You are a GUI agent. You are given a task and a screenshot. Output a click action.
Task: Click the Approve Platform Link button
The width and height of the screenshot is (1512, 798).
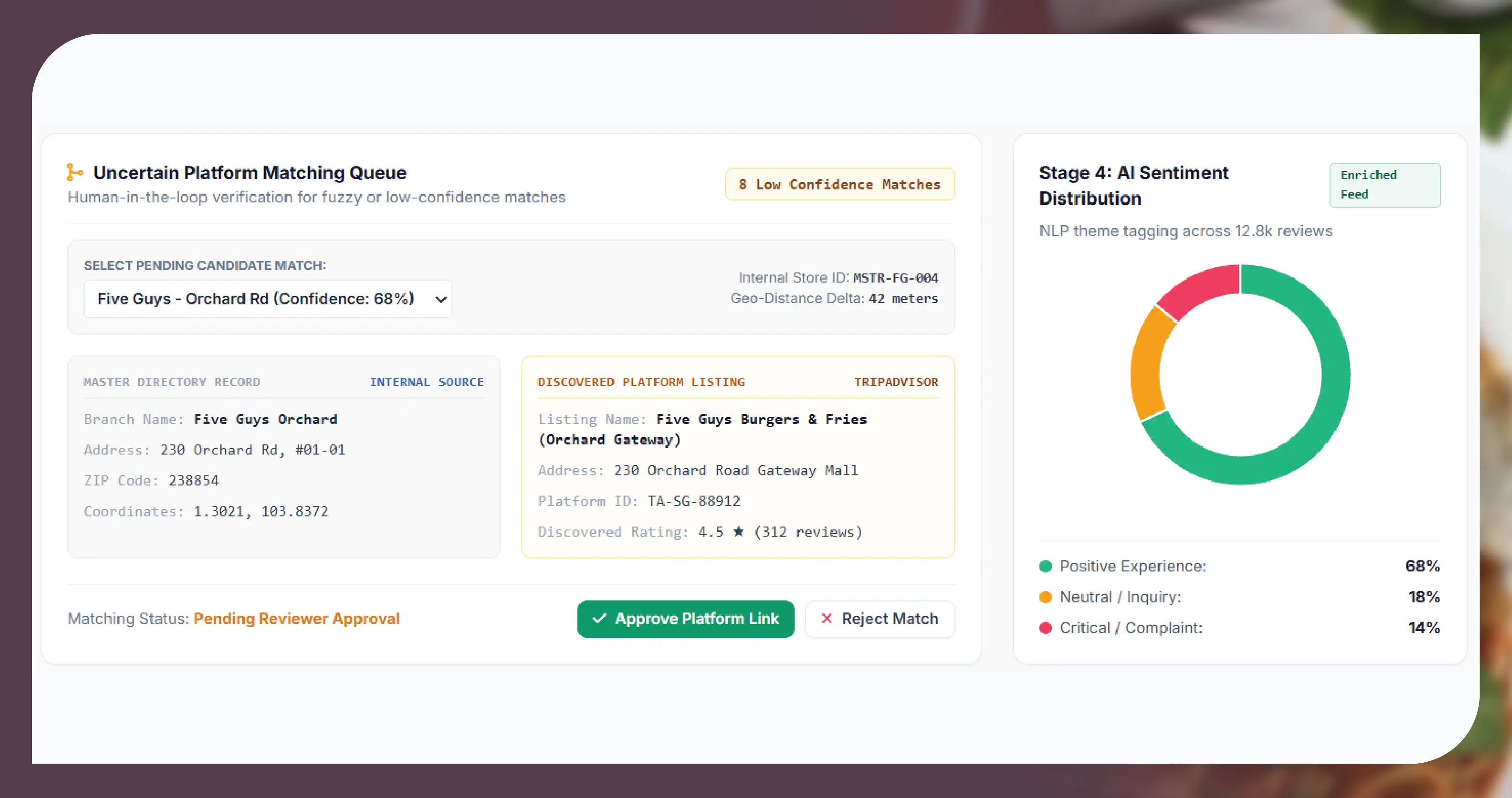click(x=686, y=619)
